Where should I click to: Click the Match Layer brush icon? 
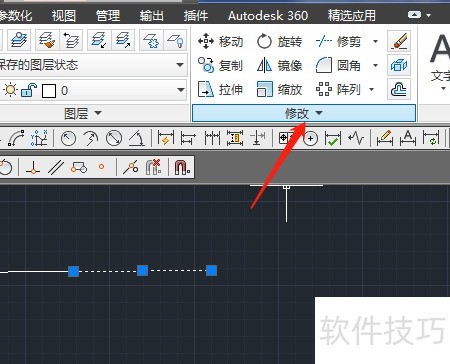coord(47,40)
